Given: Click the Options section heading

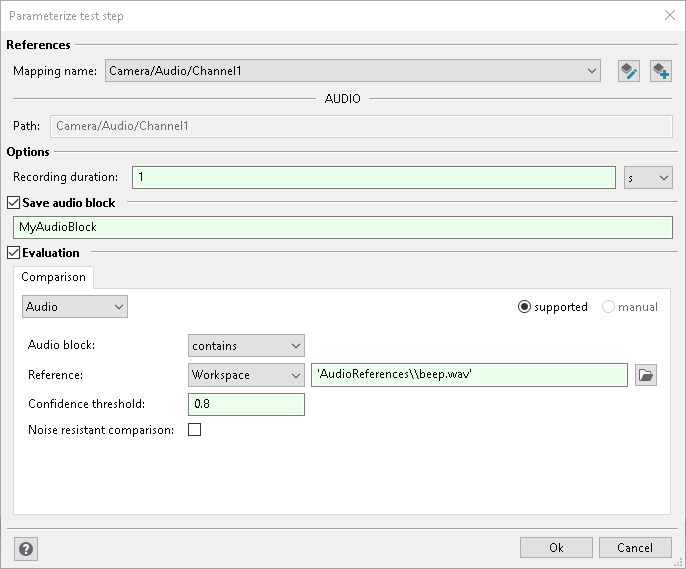Looking at the screenshot, I should [x=28, y=152].
